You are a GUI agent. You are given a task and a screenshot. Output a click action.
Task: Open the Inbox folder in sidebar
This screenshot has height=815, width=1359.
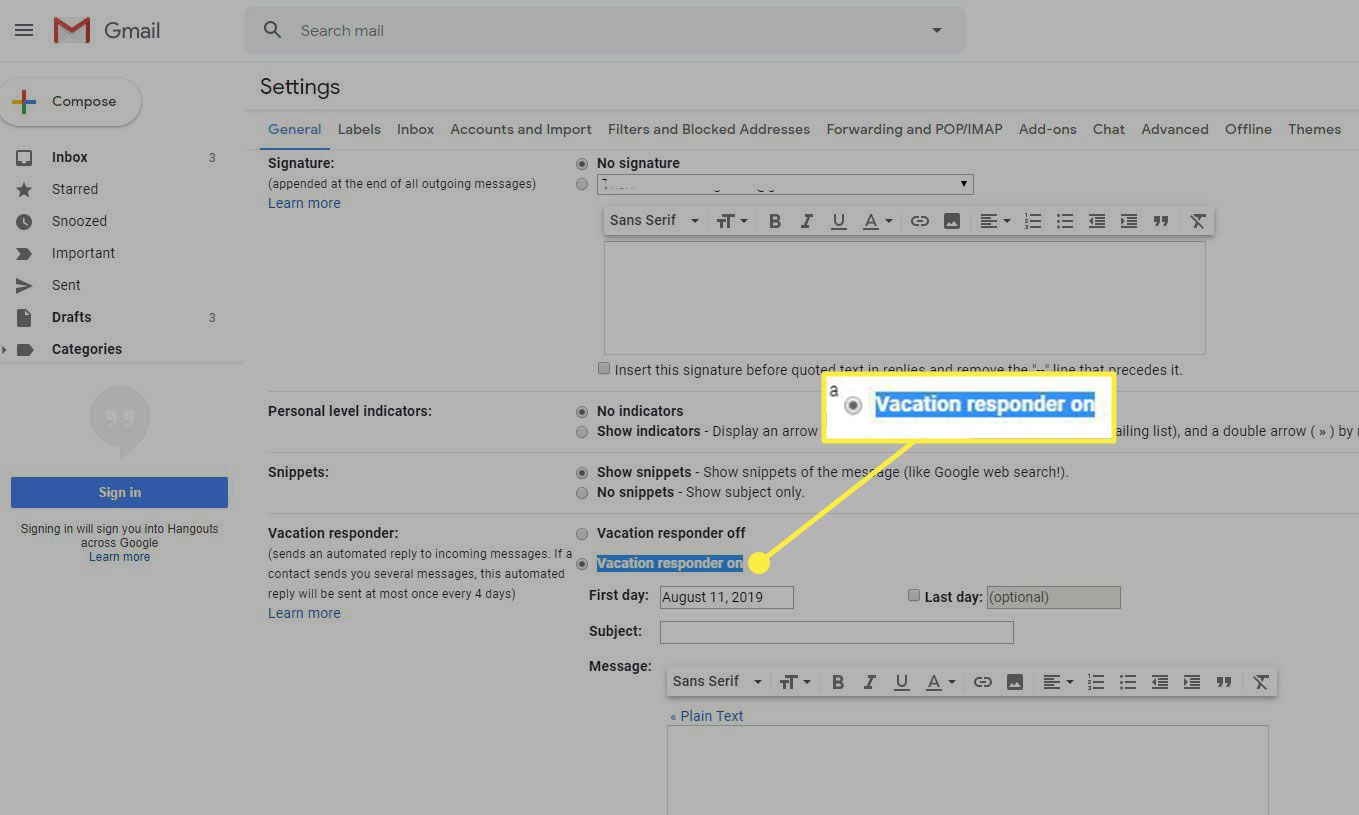pos(70,157)
